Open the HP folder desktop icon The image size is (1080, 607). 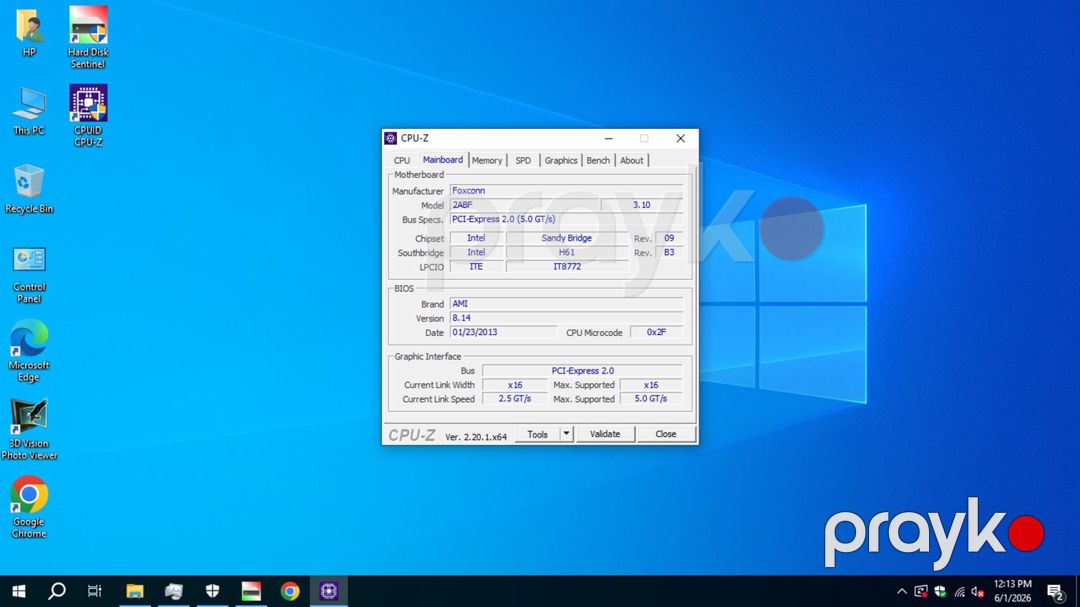click(x=29, y=32)
